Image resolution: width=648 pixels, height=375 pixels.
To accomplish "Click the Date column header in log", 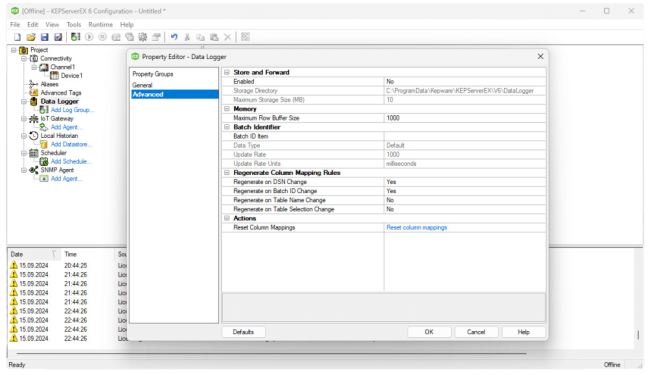I will tap(34, 254).
